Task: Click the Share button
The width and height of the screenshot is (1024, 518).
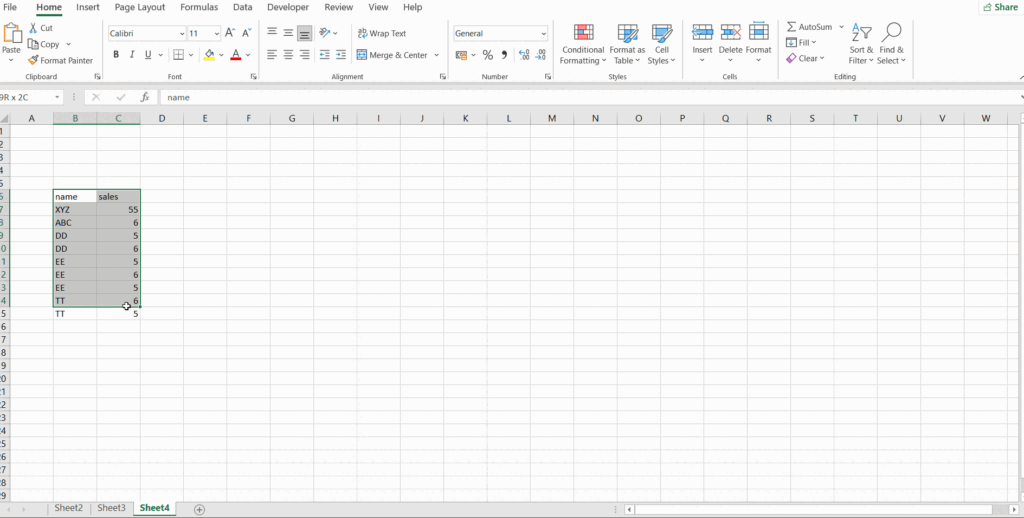Action: click(x=999, y=7)
